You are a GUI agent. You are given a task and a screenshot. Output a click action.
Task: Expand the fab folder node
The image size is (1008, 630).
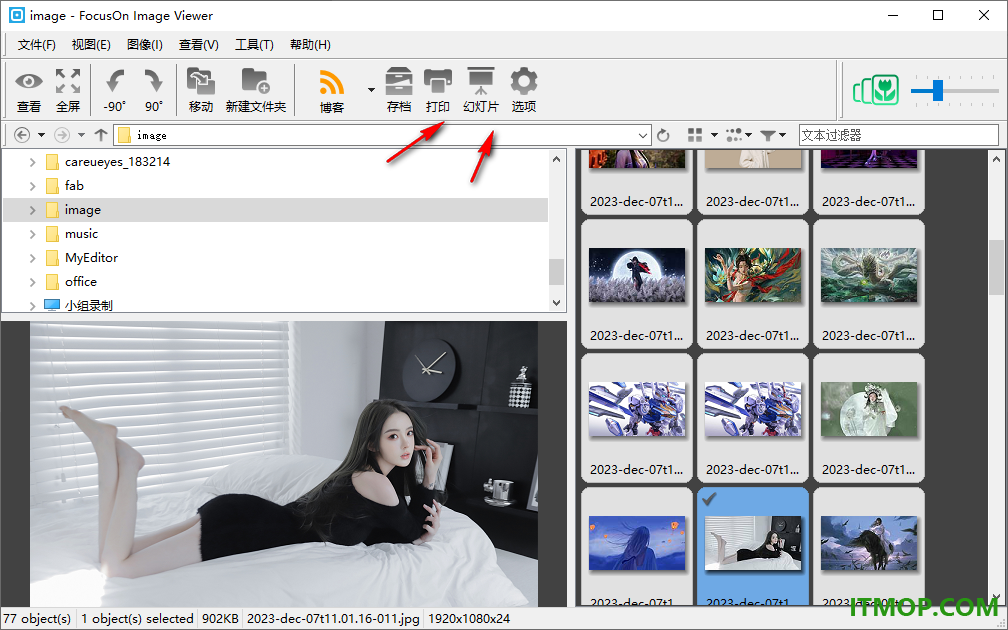click(32, 186)
